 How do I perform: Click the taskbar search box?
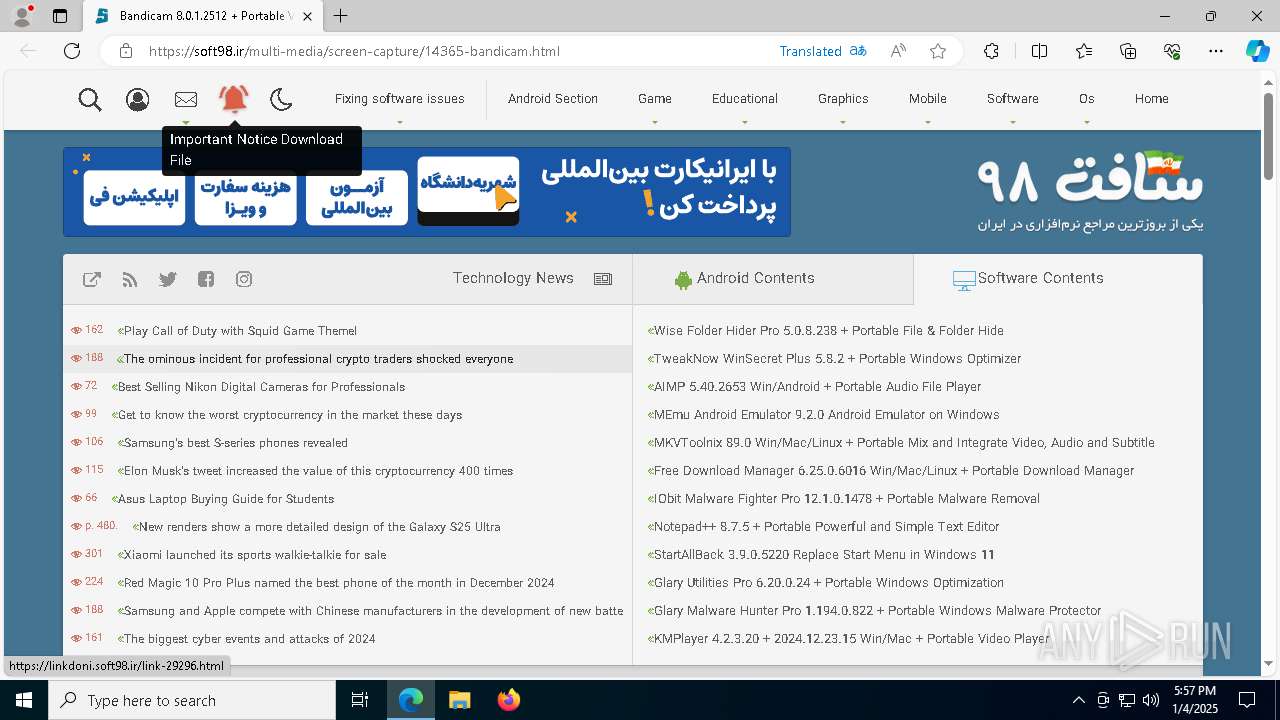point(192,700)
